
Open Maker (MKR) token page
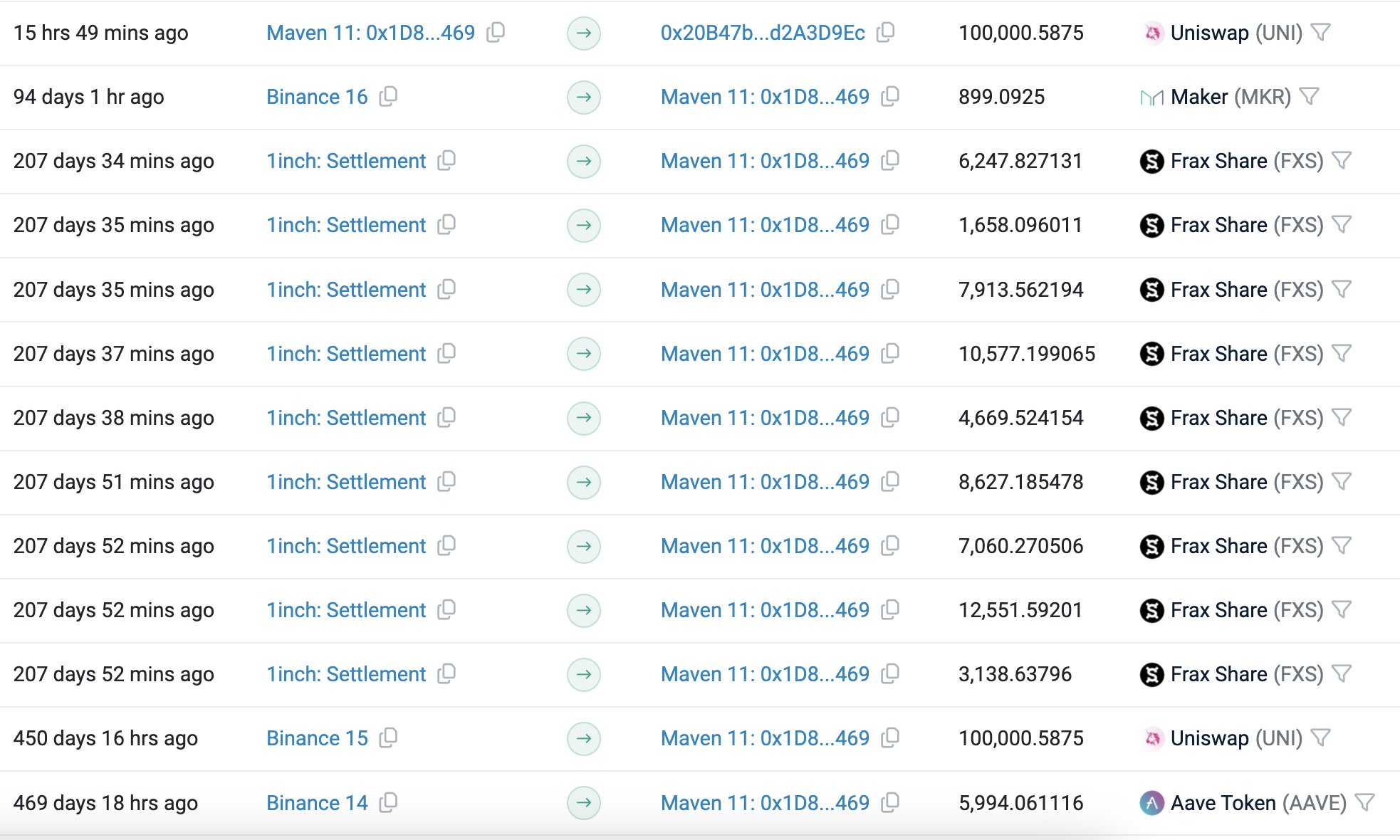coord(1231,97)
